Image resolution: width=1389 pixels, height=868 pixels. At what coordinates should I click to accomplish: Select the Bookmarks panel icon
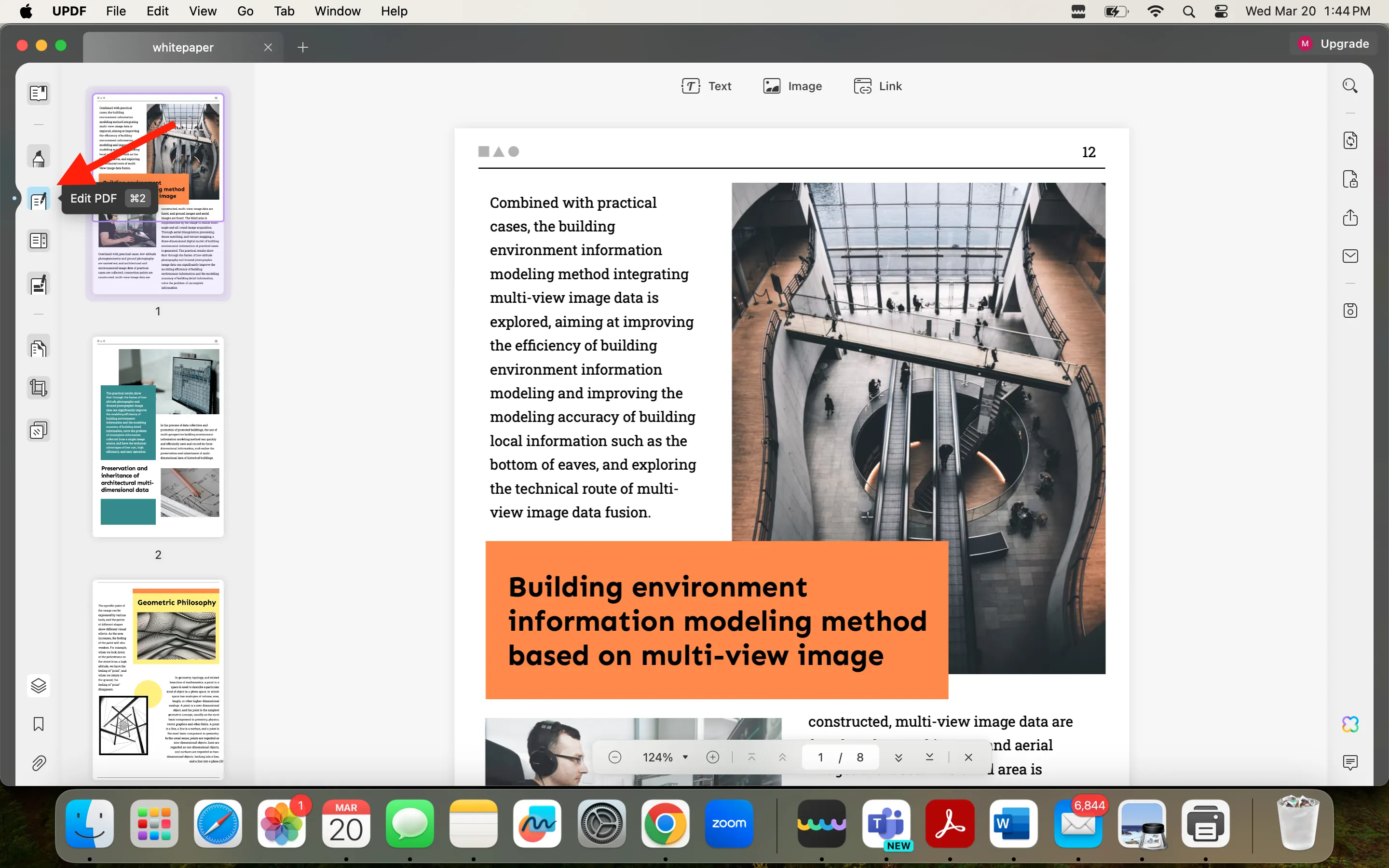coord(38,724)
